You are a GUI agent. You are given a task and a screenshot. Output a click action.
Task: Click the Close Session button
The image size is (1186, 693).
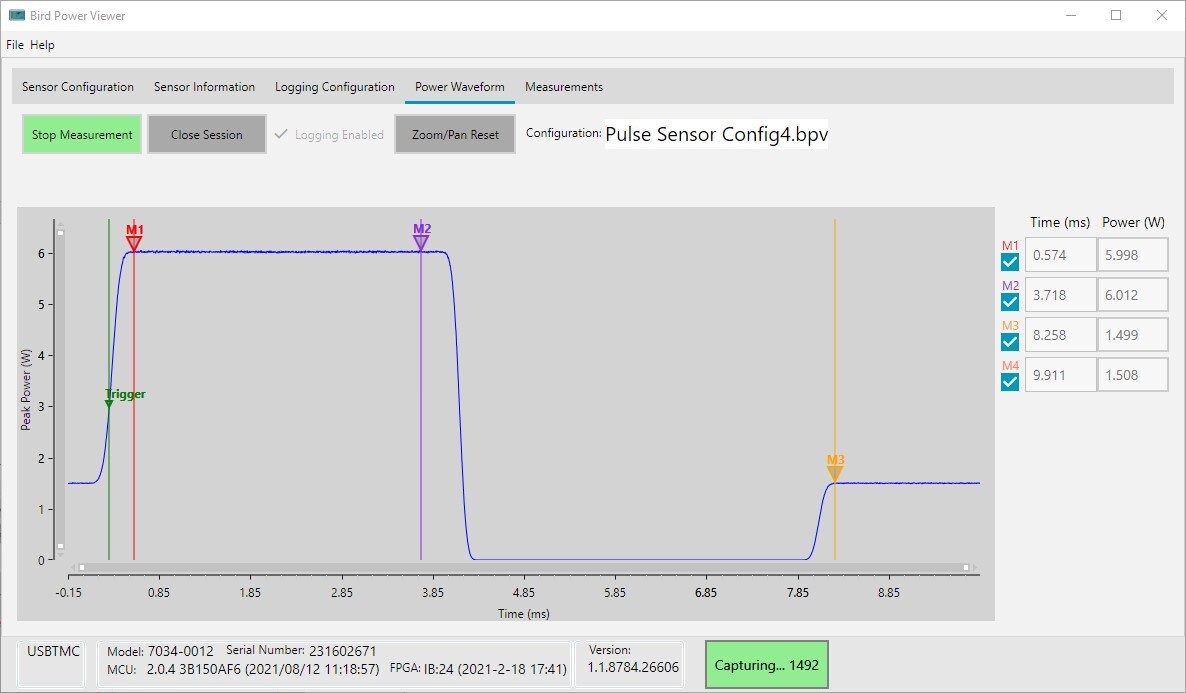tap(207, 134)
